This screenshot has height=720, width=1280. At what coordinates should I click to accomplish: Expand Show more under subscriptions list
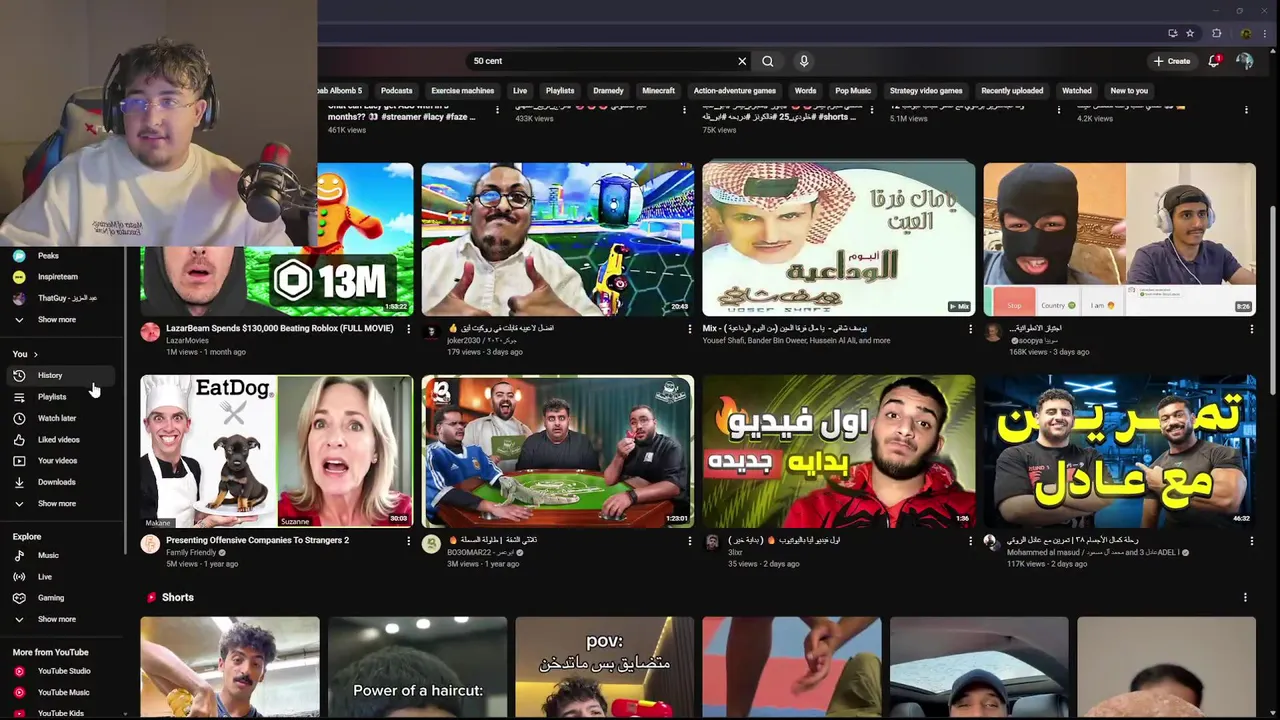pyautogui.click(x=62, y=320)
